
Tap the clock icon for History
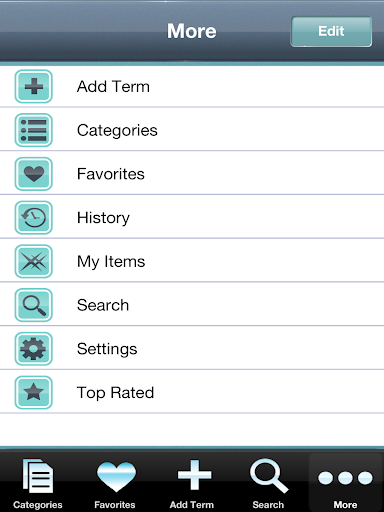(x=34, y=217)
